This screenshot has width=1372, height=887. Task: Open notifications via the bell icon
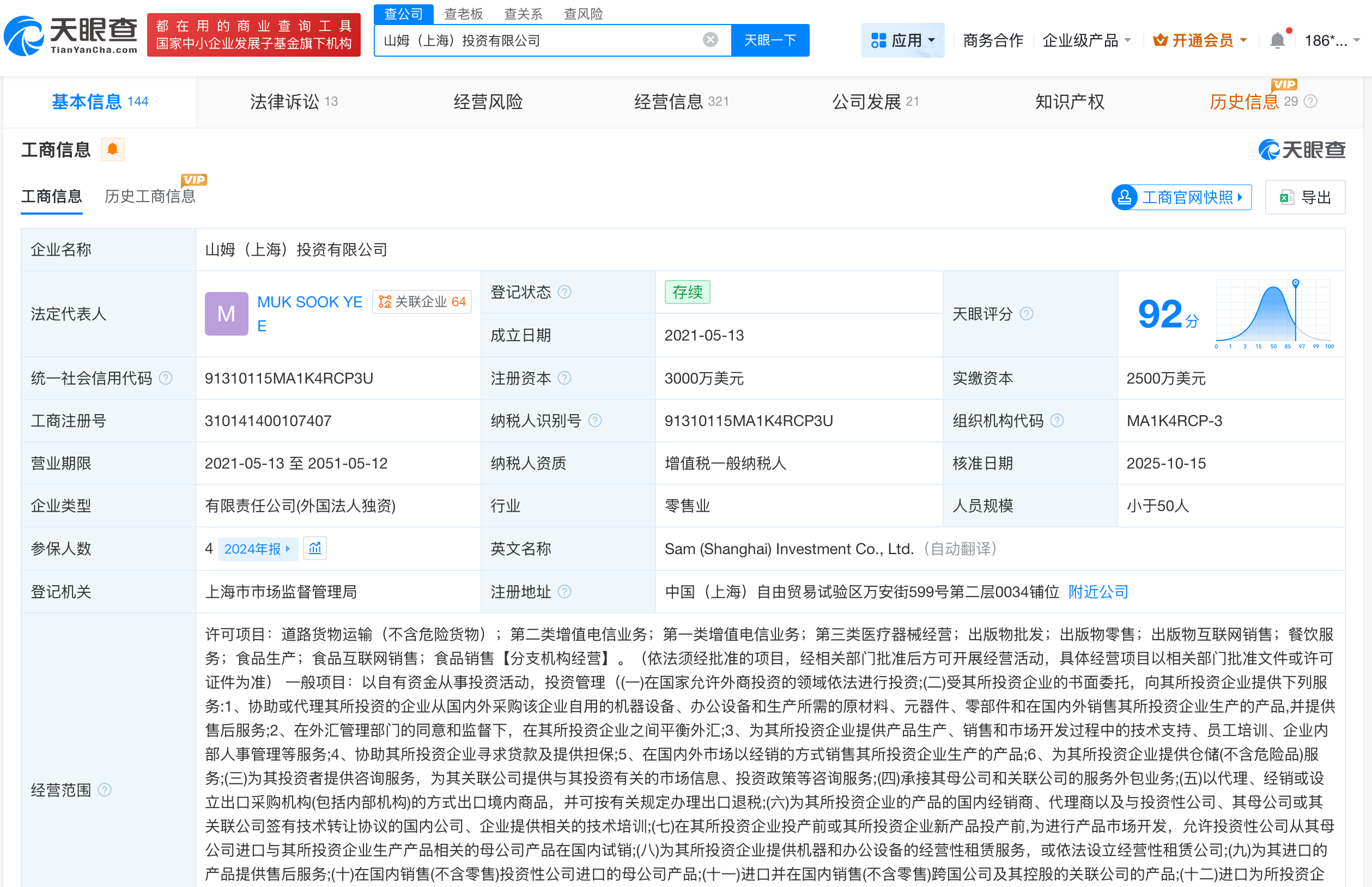(1278, 39)
